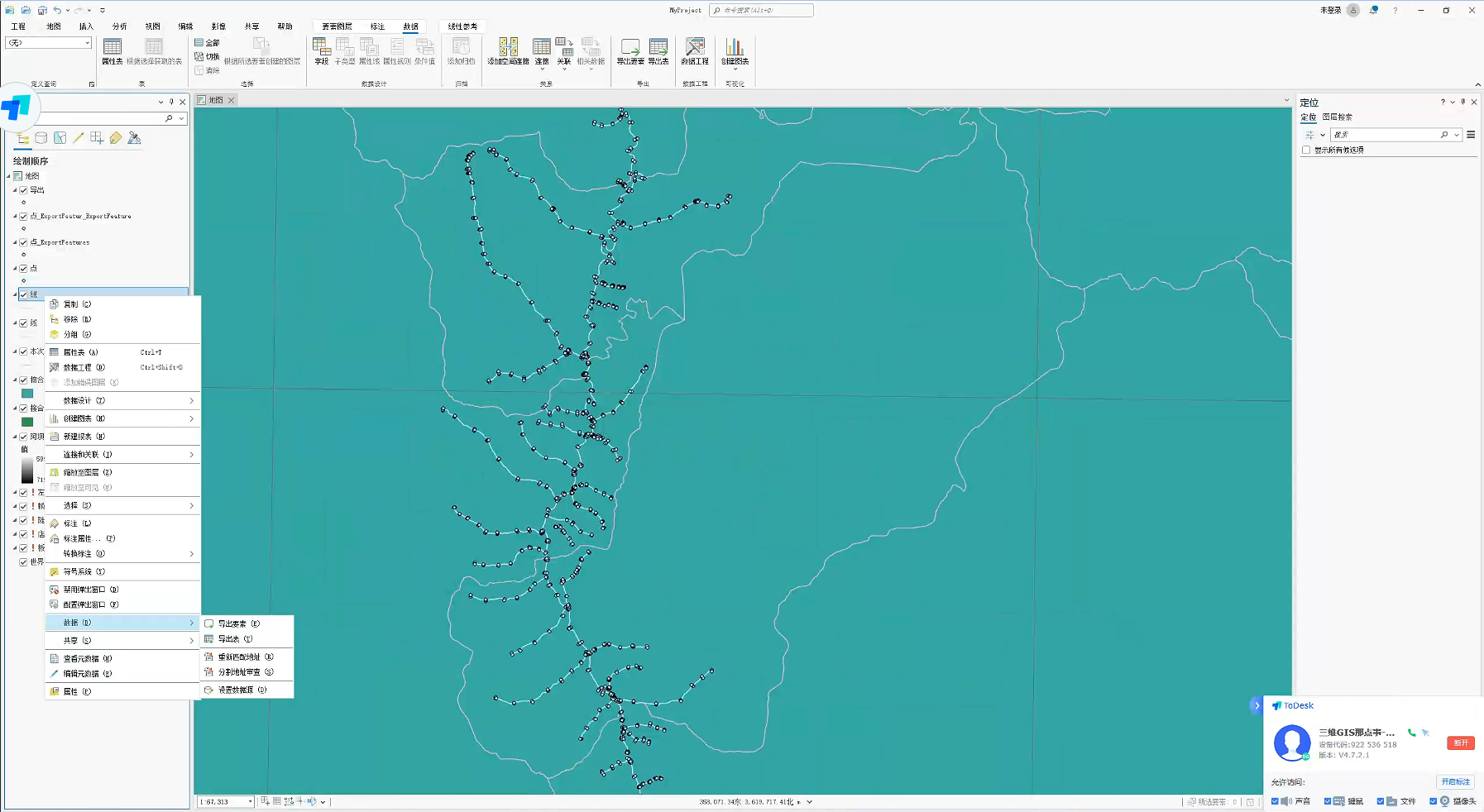Open the map scale dropdown showing 1:67,313
The width and height of the screenshot is (1484, 812).
[x=251, y=801]
